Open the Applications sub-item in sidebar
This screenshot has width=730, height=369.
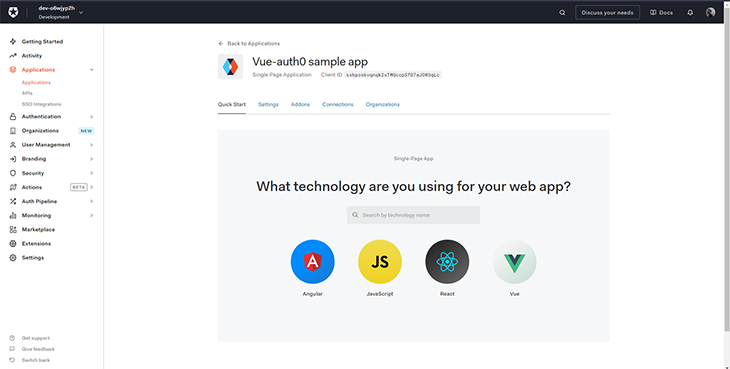point(36,82)
